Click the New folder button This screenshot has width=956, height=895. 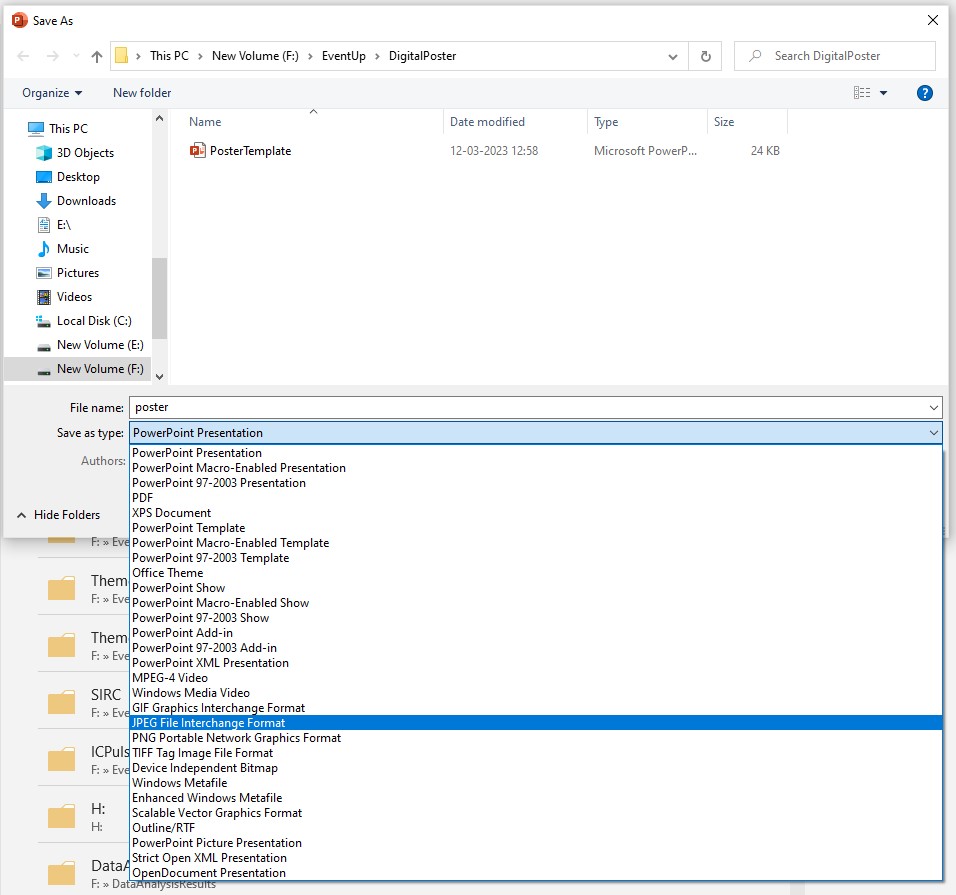142,93
